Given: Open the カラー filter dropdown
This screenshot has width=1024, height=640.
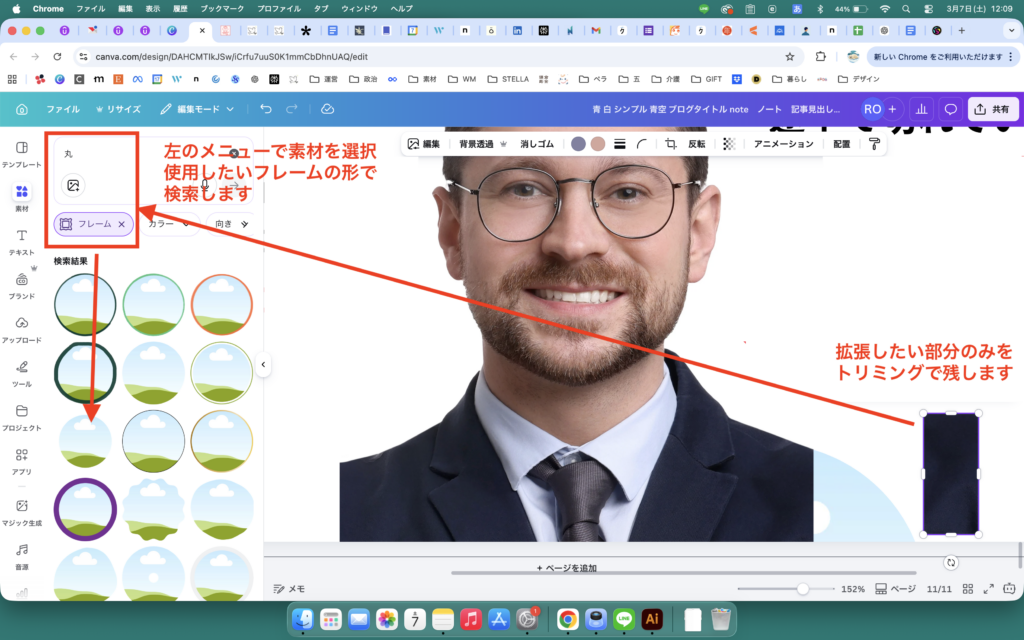Looking at the screenshot, I should tap(168, 225).
